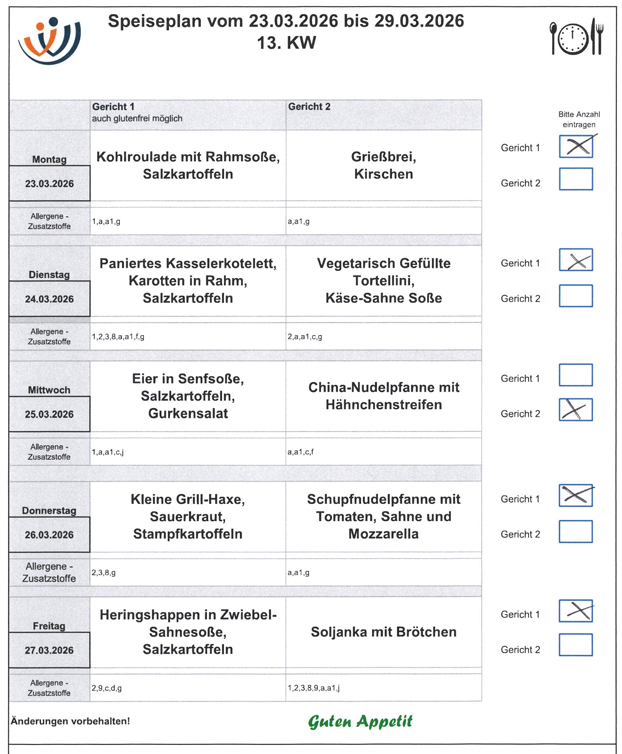Image resolution: width=622 pixels, height=754 pixels.
Task: Click the China-Nudelpfanne mit Hähnchenstreifen dish
Action: 383,396
